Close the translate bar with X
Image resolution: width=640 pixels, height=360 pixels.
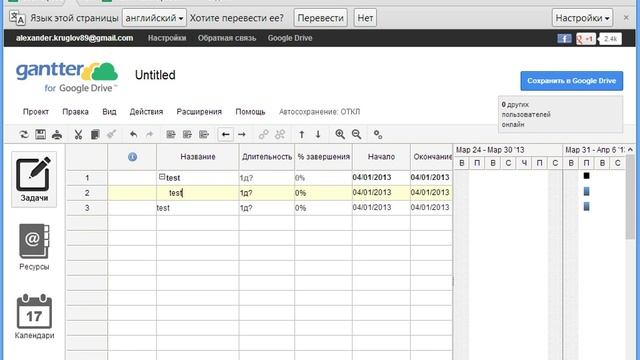click(x=626, y=18)
